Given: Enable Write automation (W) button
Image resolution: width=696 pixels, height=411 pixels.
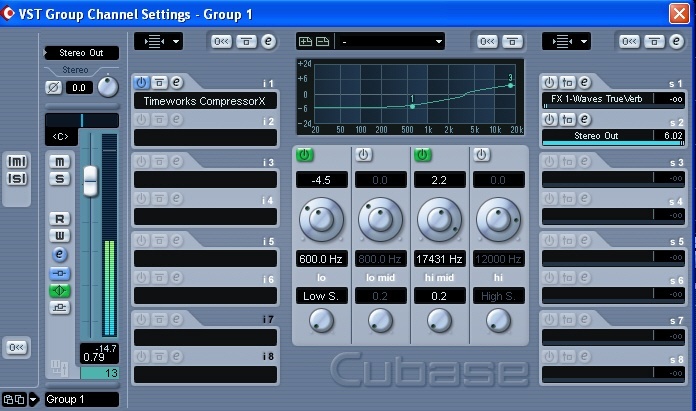Looking at the screenshot, I should coord(59,236).
